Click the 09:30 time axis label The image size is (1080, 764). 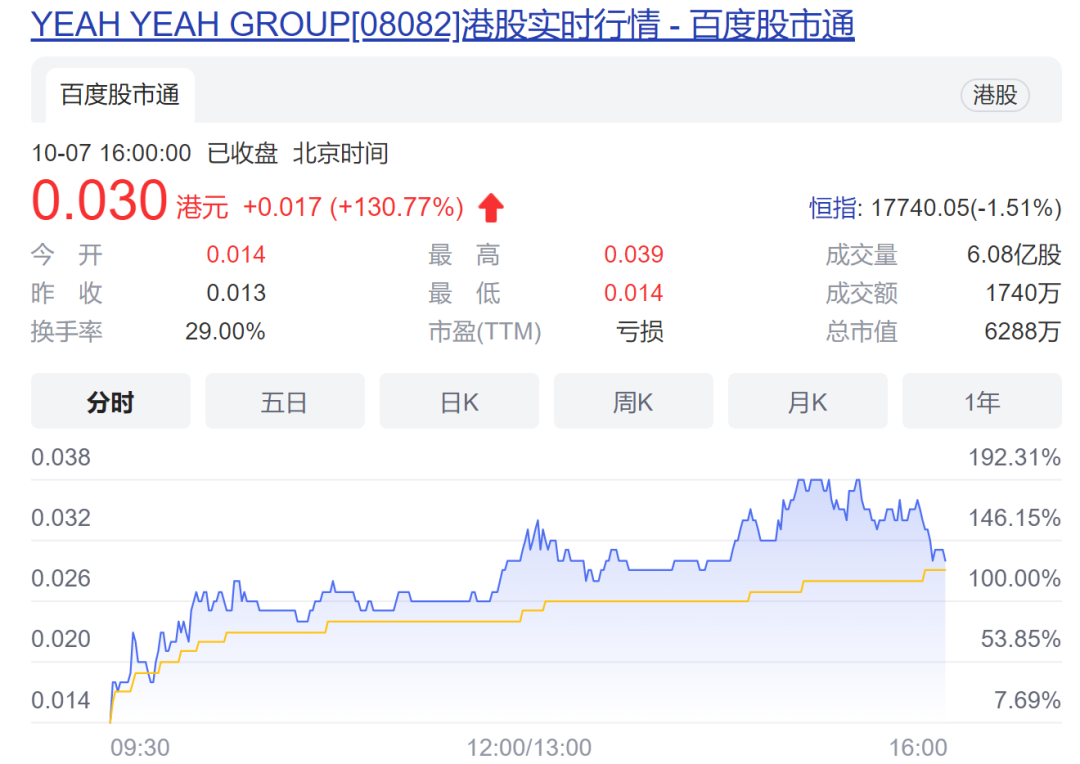pyautogui.click(x=140, y=748)
